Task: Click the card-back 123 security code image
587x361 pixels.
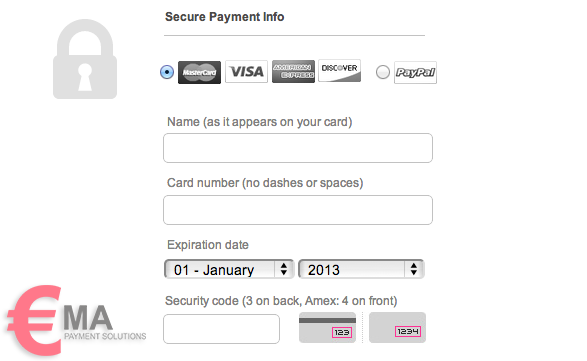Action: 327,328
